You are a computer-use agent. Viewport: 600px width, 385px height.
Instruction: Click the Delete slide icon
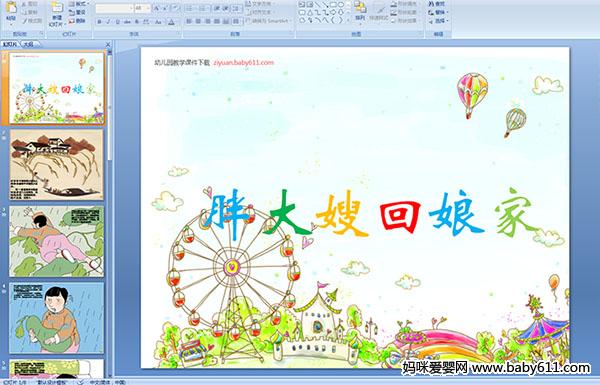(x=78, y=21)
